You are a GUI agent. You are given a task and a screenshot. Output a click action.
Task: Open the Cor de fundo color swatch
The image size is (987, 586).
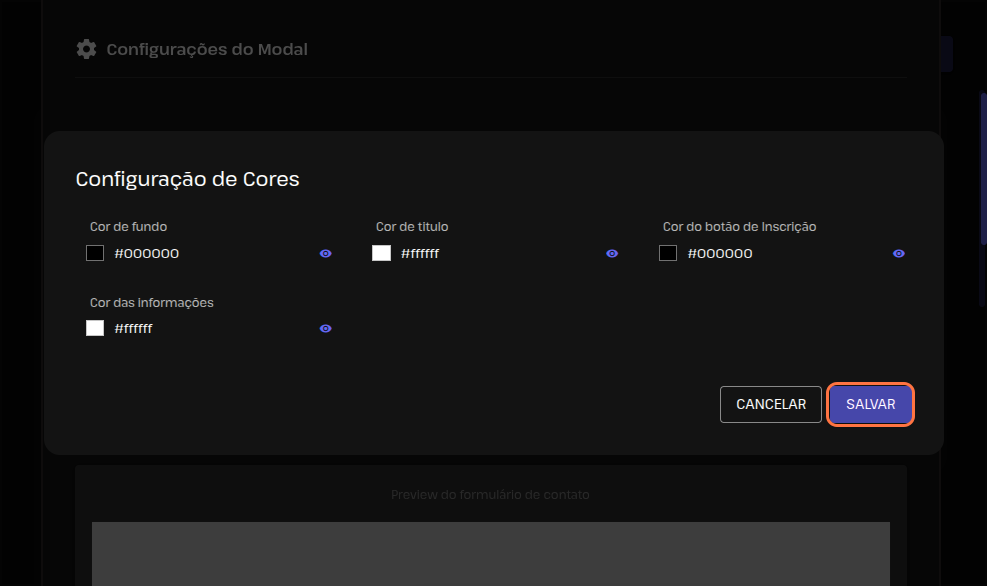click(95, 254)
